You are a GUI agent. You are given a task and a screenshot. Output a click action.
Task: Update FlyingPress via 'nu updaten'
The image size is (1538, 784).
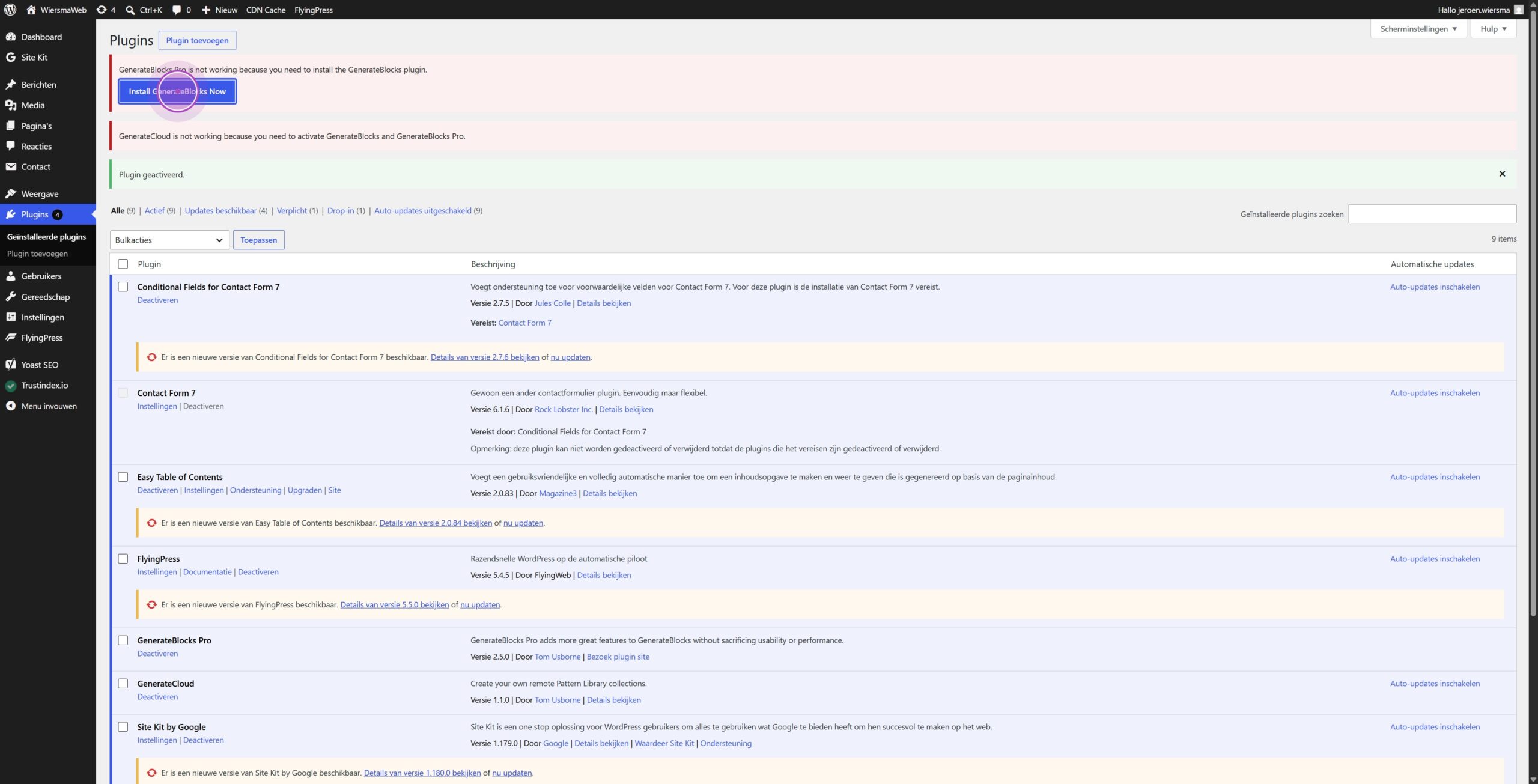[x=480, y=604]
